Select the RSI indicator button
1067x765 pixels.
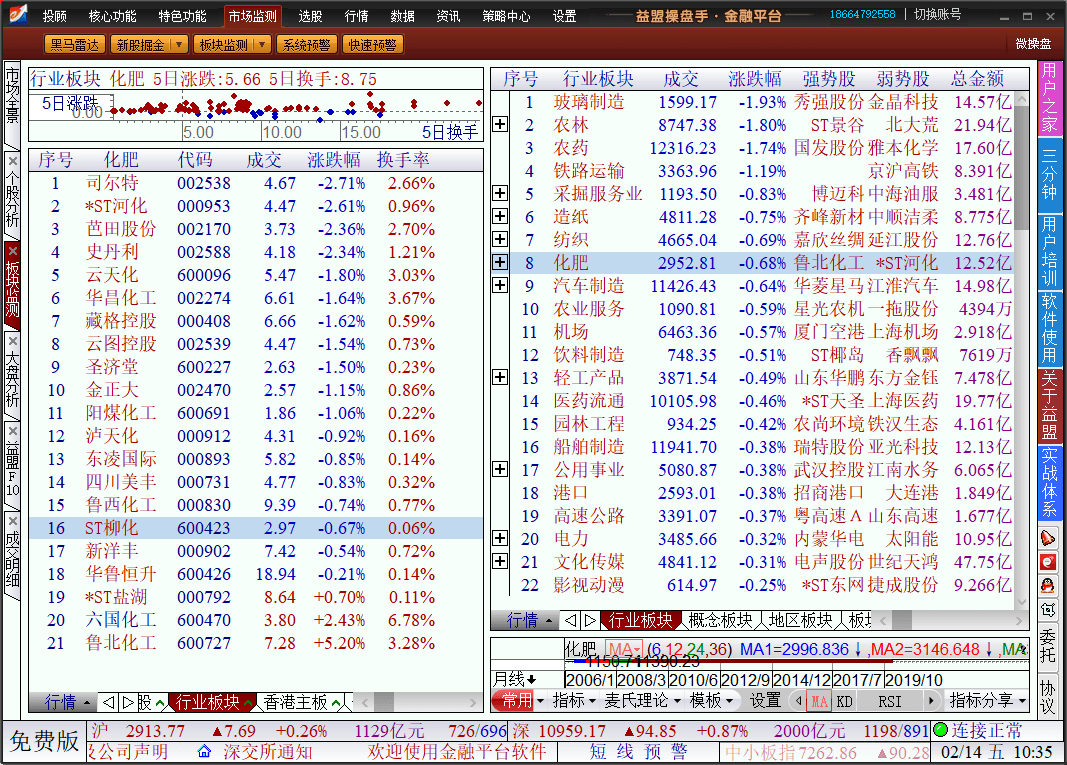(x=889, y=701)
